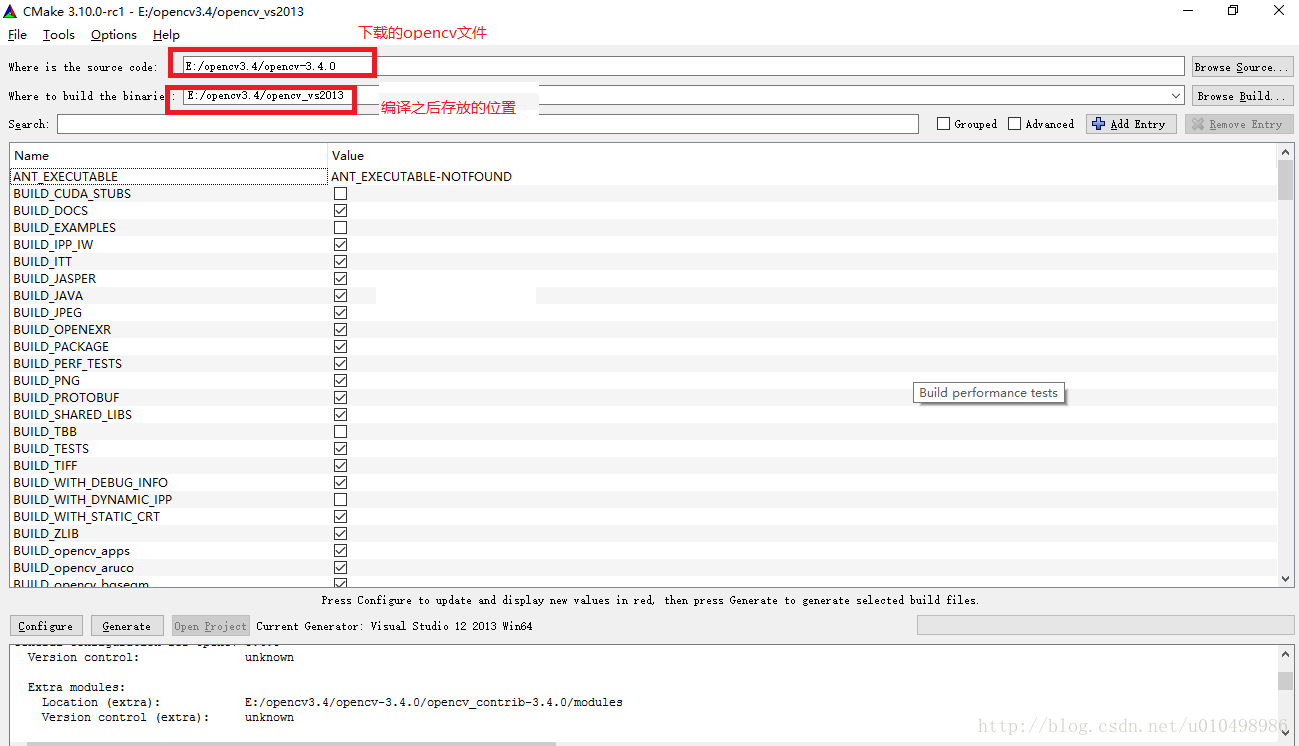The image size is (1299, 746).
Task: Click the ANT_EXECUTABLE-NOTFOUND value cell
Action: coord(421,176)
